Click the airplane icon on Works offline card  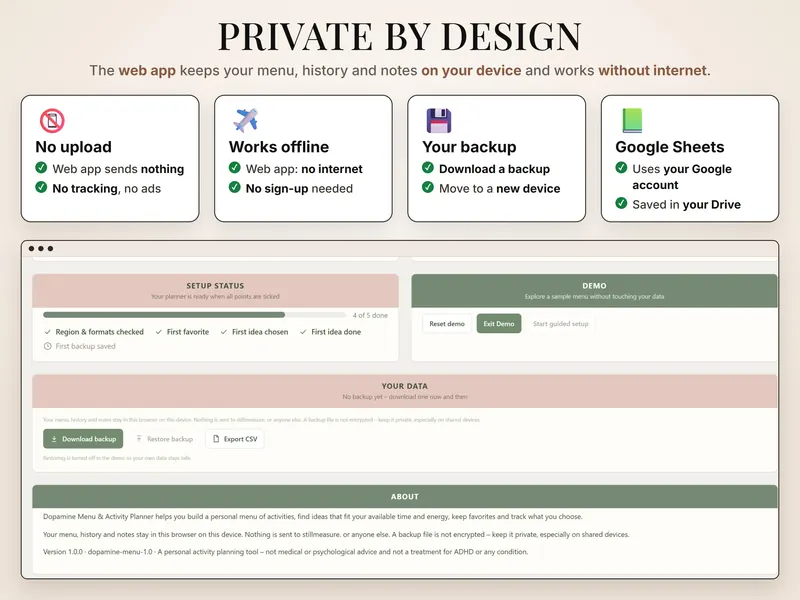245,120
